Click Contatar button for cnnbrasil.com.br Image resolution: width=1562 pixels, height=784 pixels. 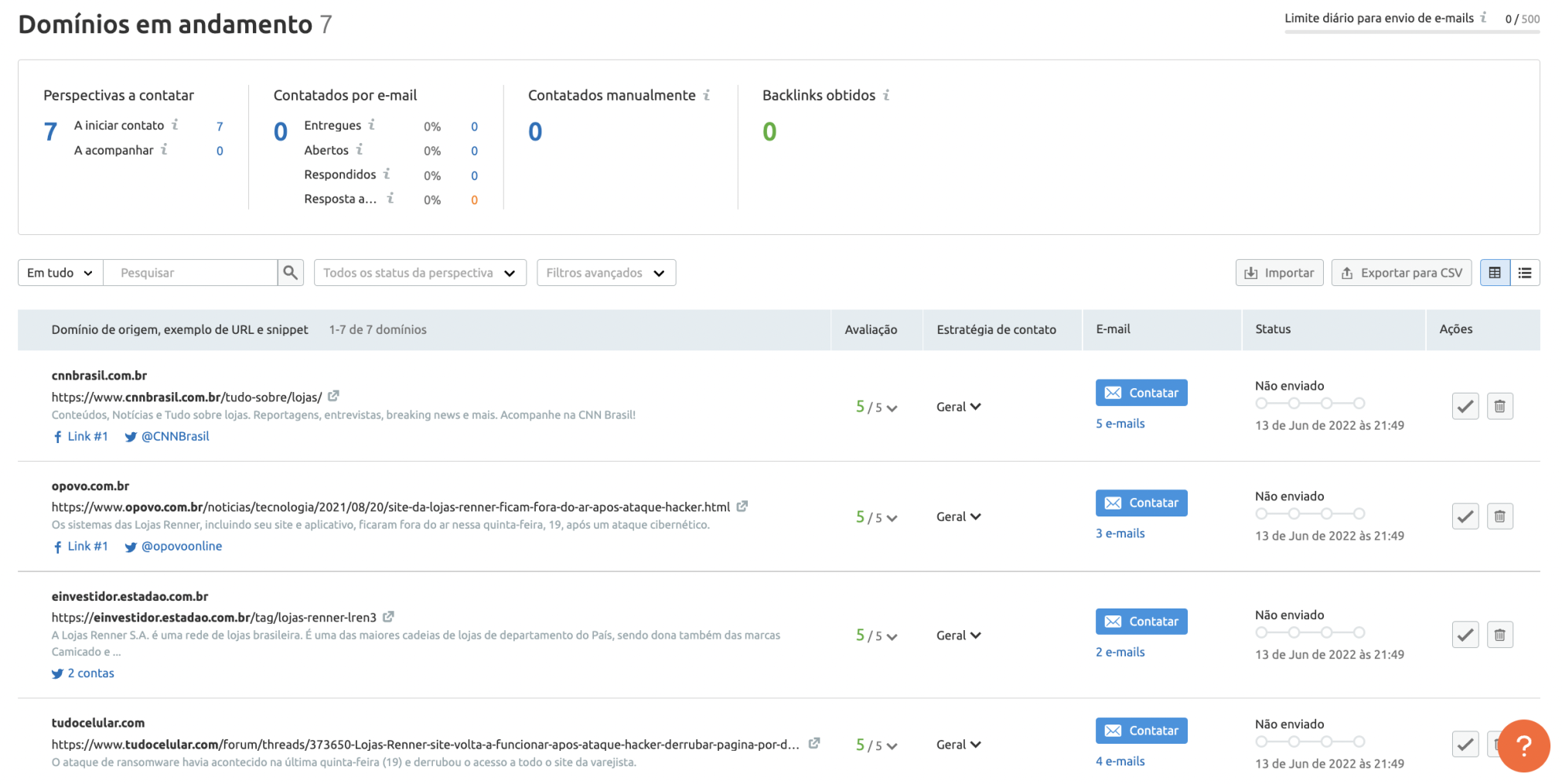[1141, 393]
